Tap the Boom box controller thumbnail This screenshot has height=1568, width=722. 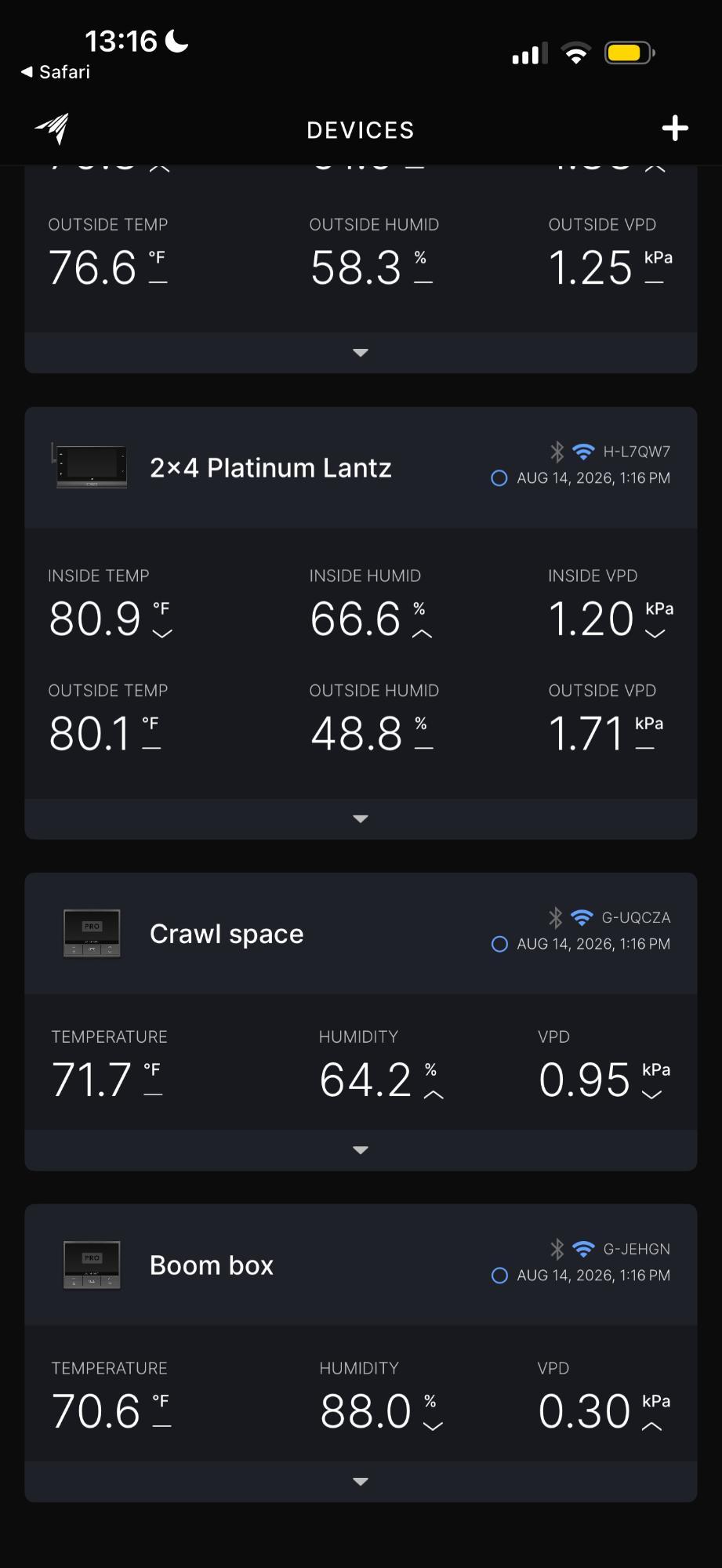[92, 1265]
